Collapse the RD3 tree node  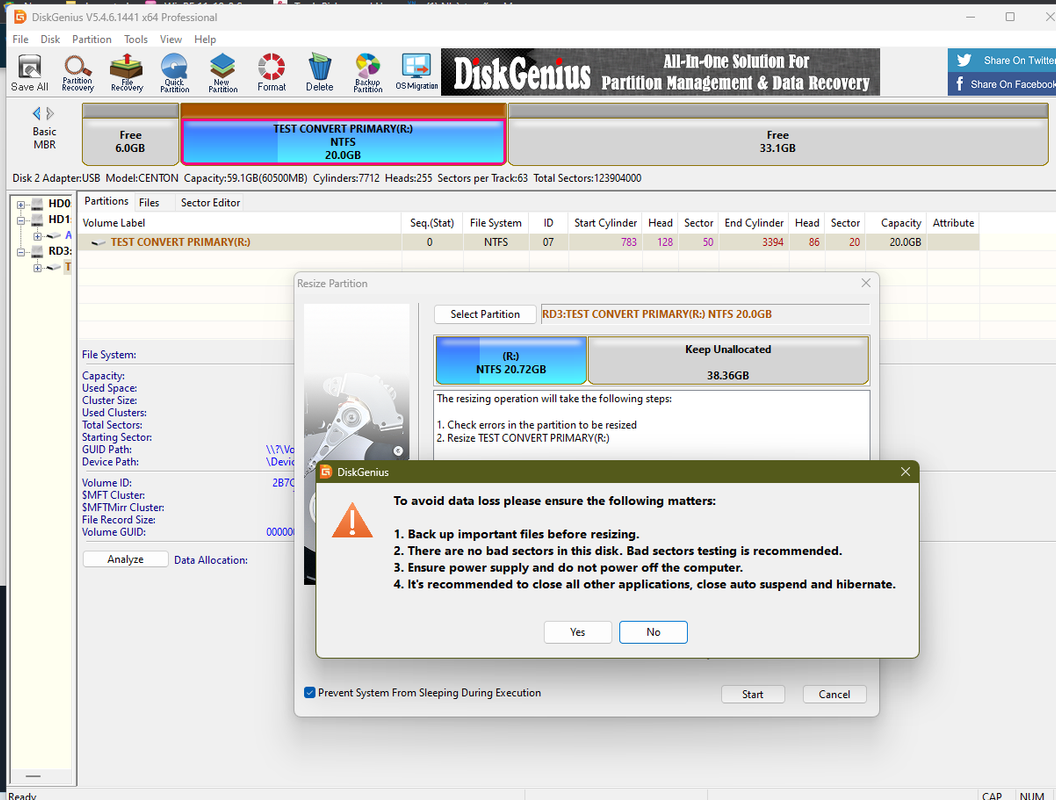point(21,252)
